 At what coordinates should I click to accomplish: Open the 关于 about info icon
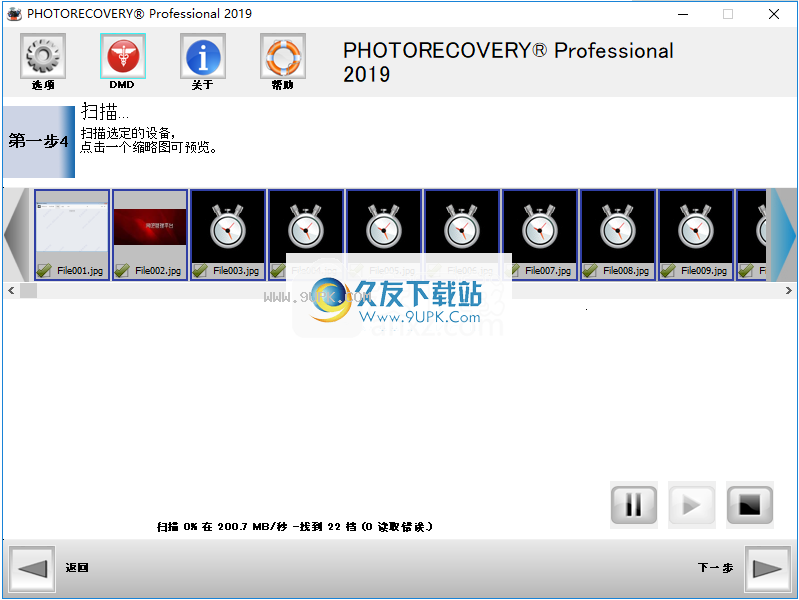pyautogui.click(x=203, y=56)
